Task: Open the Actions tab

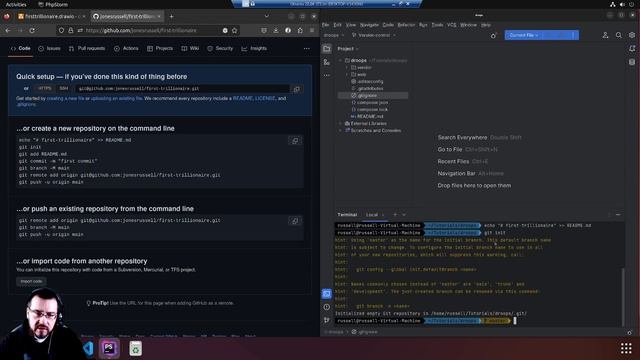Action: point(126,49)
